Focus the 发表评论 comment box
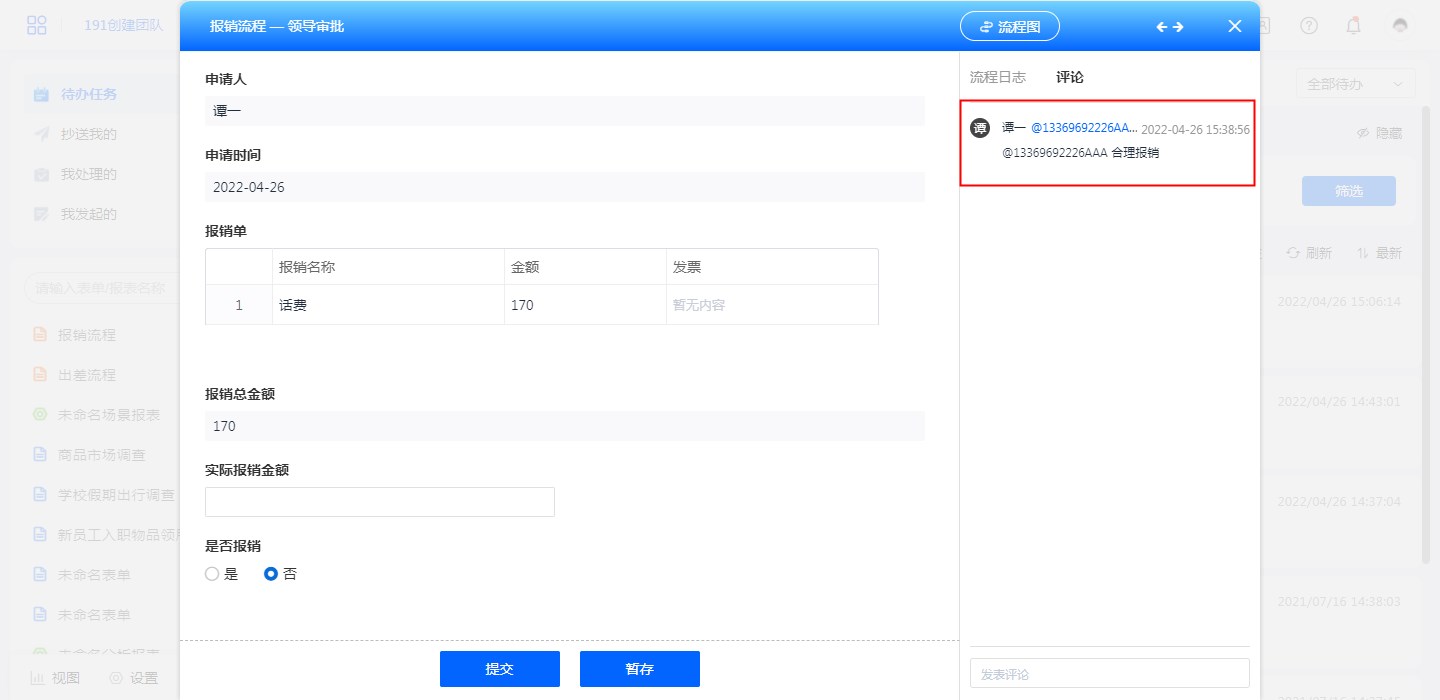 pyautogui.click(x=1109, y=674)
